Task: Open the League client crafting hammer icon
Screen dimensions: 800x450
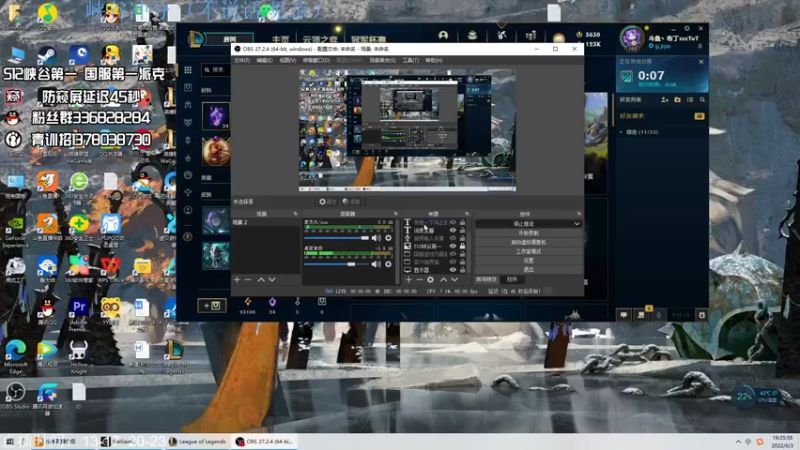Action: [x=502, y=35]
